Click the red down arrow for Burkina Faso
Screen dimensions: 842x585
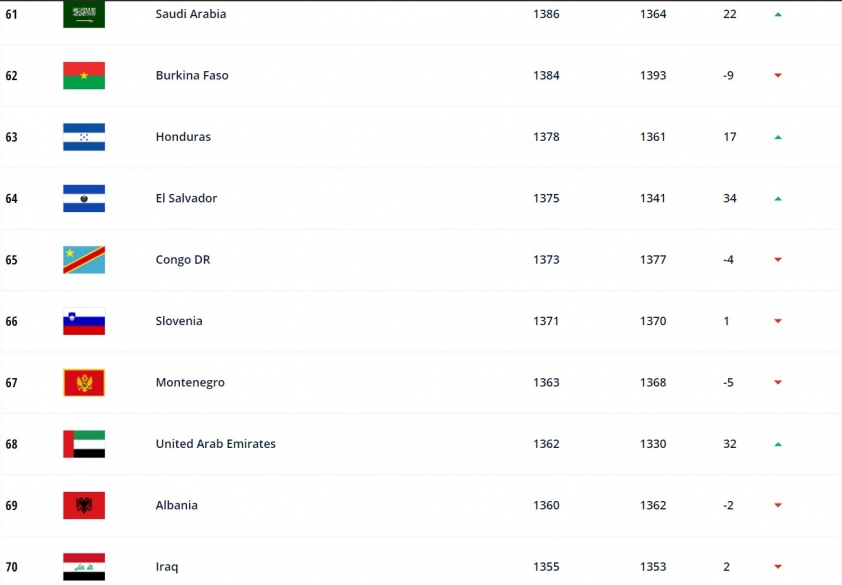tap(778, 76)
